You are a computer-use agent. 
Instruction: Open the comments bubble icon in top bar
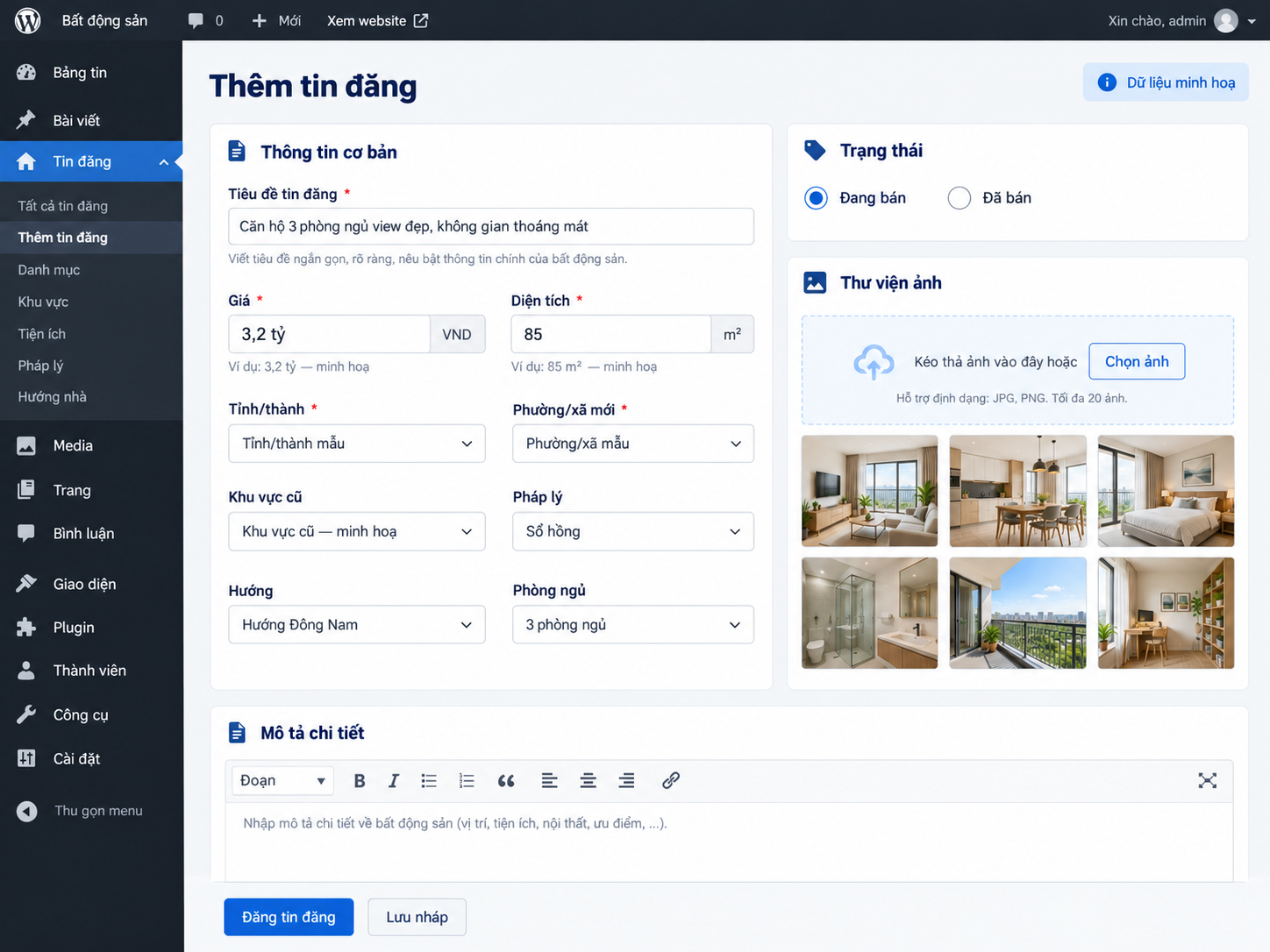point(196,20)
